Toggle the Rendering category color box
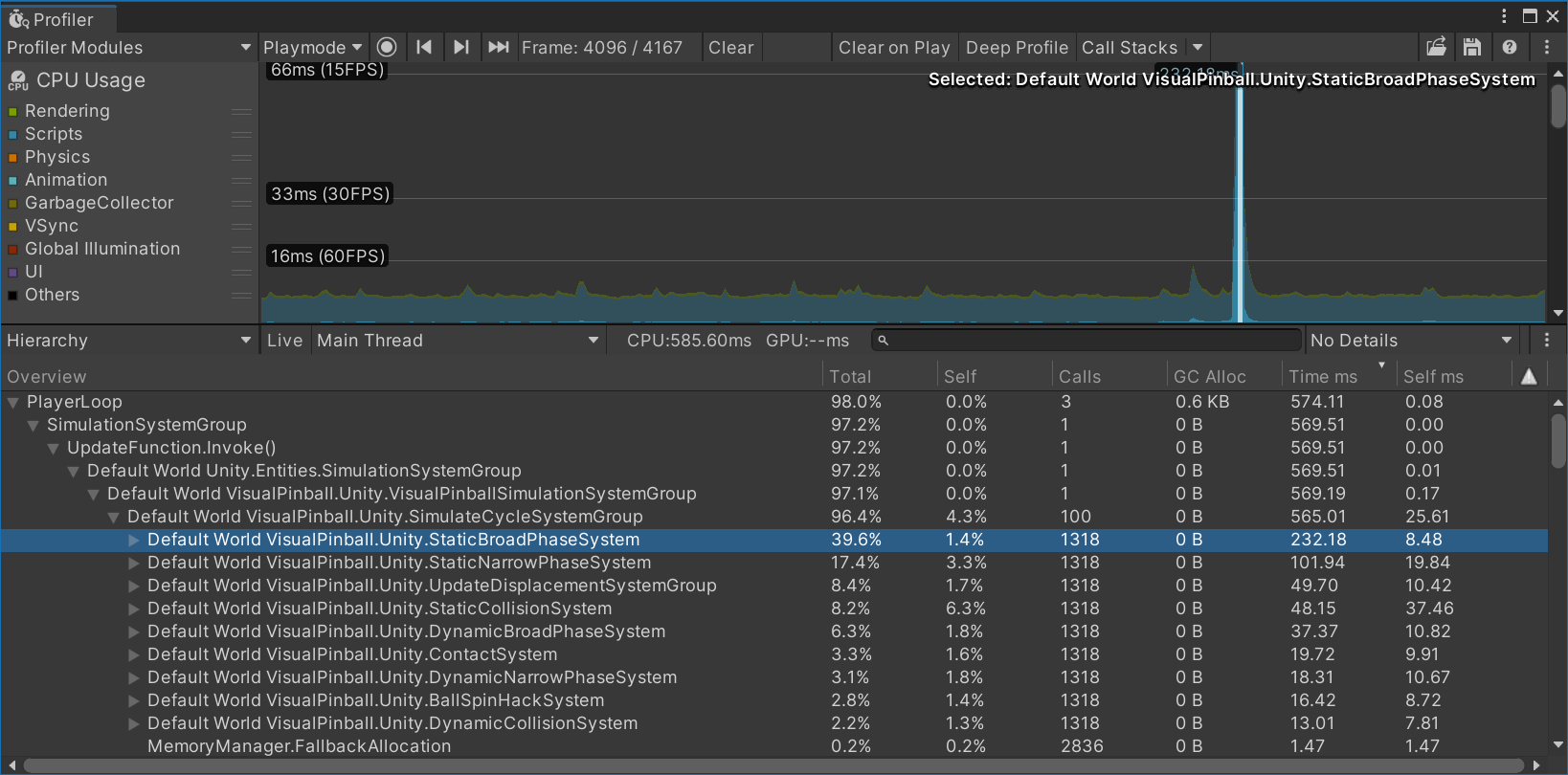Screen dimensions: 1568x775 click(x=13, y=112)
